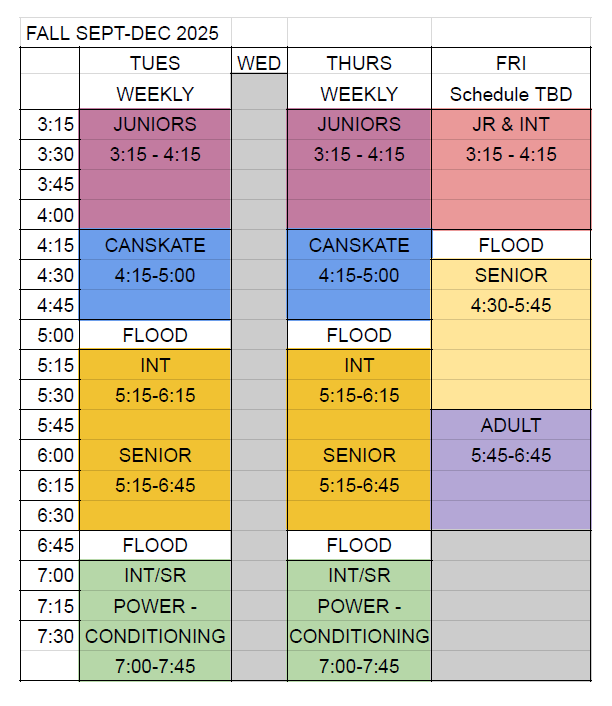Click Friday JR & INT pink block

(x=511, y=169)
